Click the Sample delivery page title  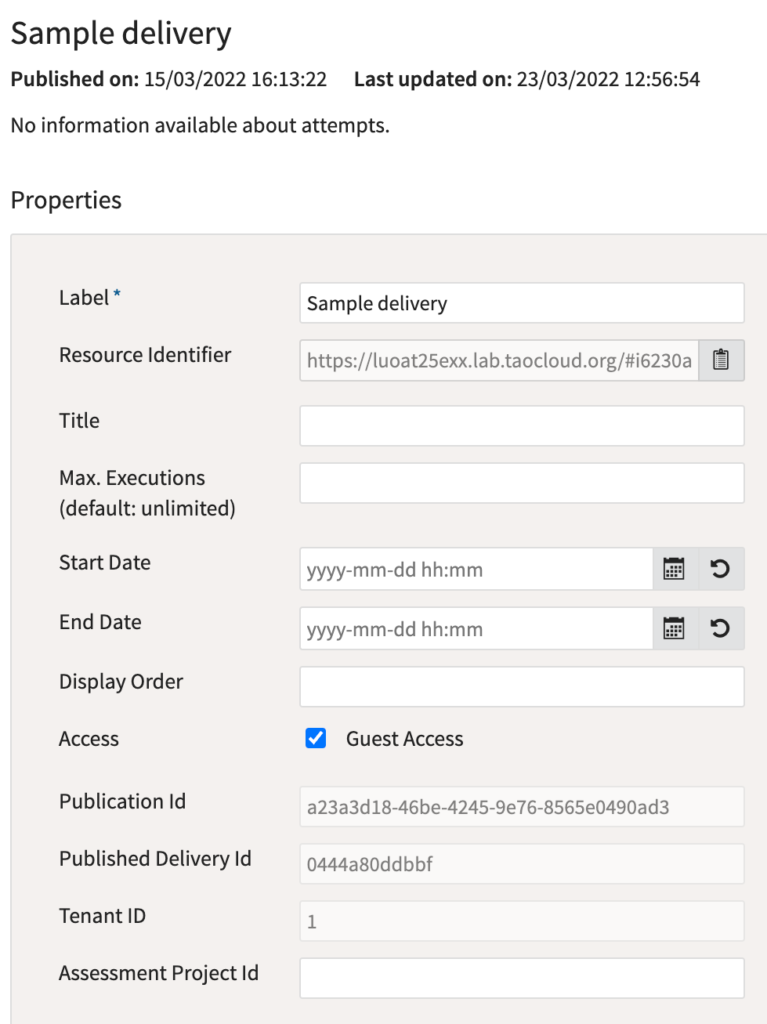[120, 33]
